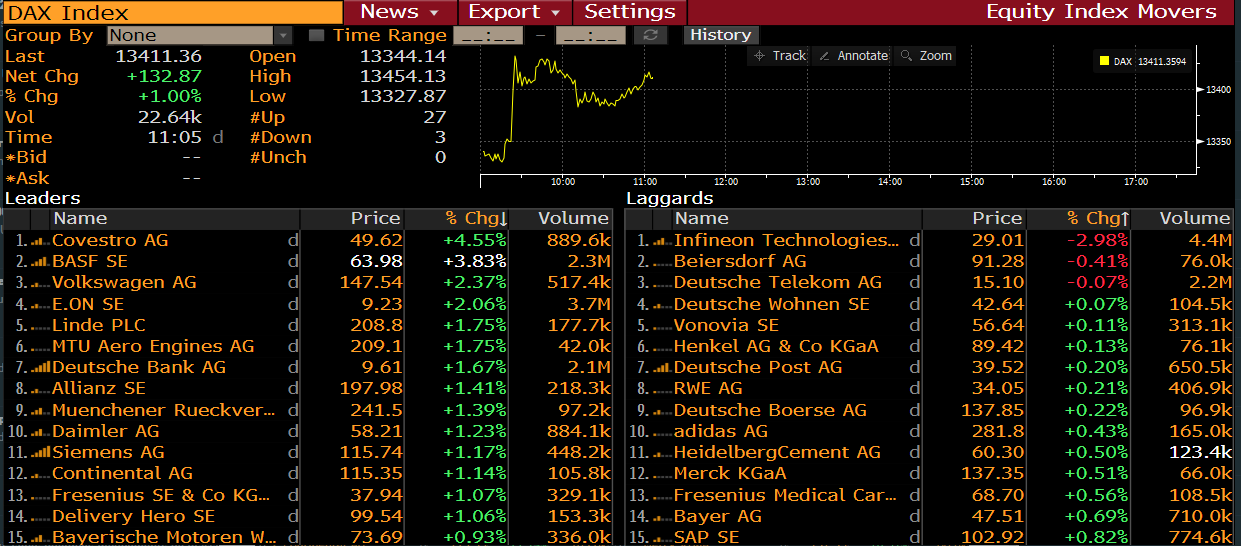Activate the Track crosshair tool on the chart
This screenshot has width=1241, height=546.
click(780, 56)
